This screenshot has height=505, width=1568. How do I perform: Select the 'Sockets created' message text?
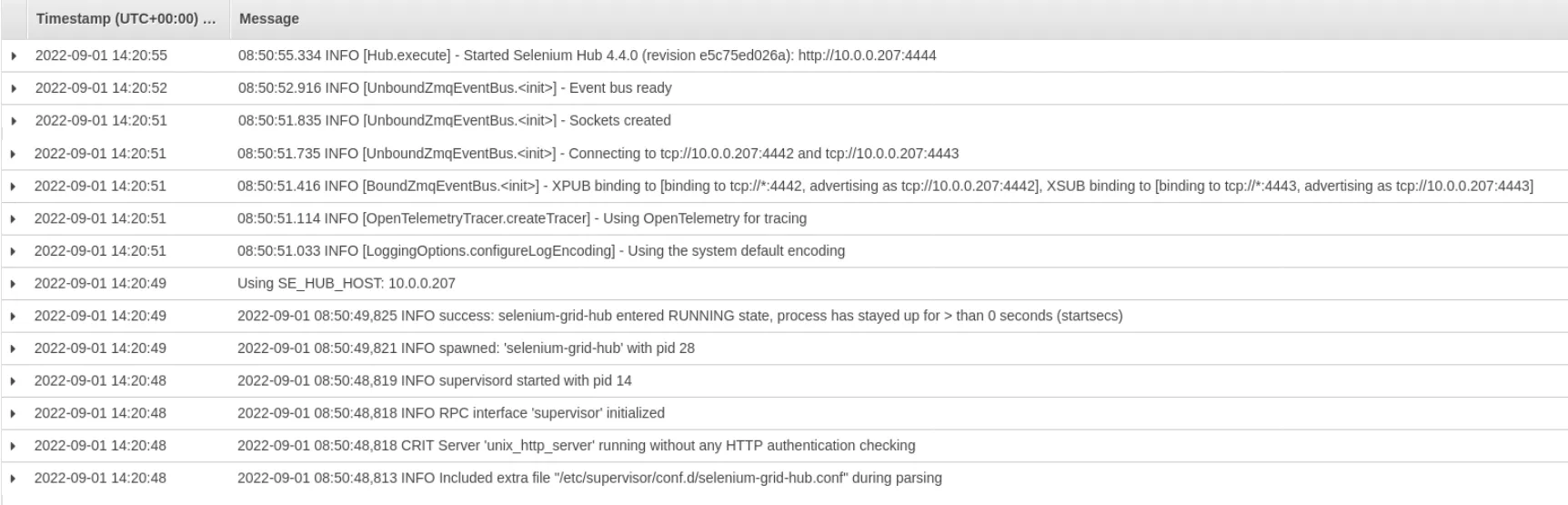[x=455, y=120]
